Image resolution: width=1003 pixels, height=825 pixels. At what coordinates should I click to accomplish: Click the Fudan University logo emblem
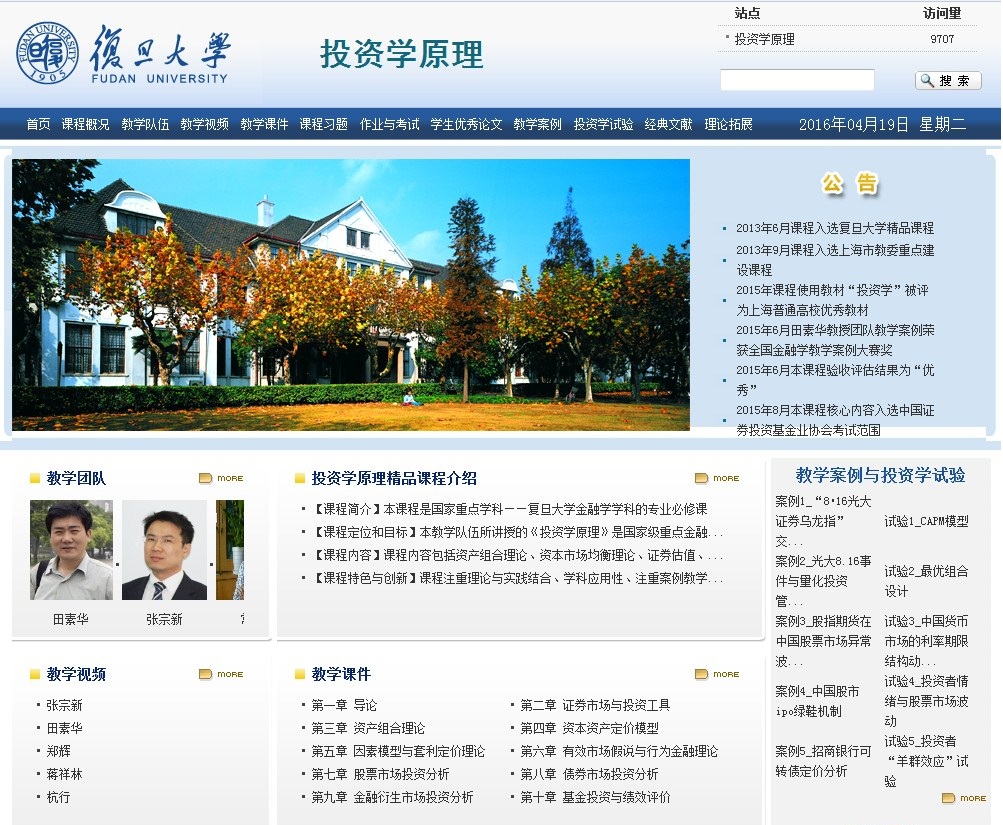47,53
